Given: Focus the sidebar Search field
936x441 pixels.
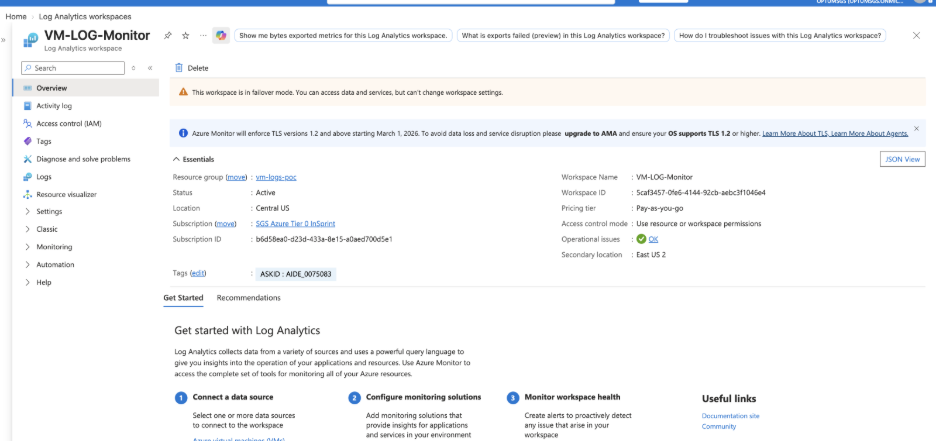Looking at the screenshot, I should pos(73,68).
